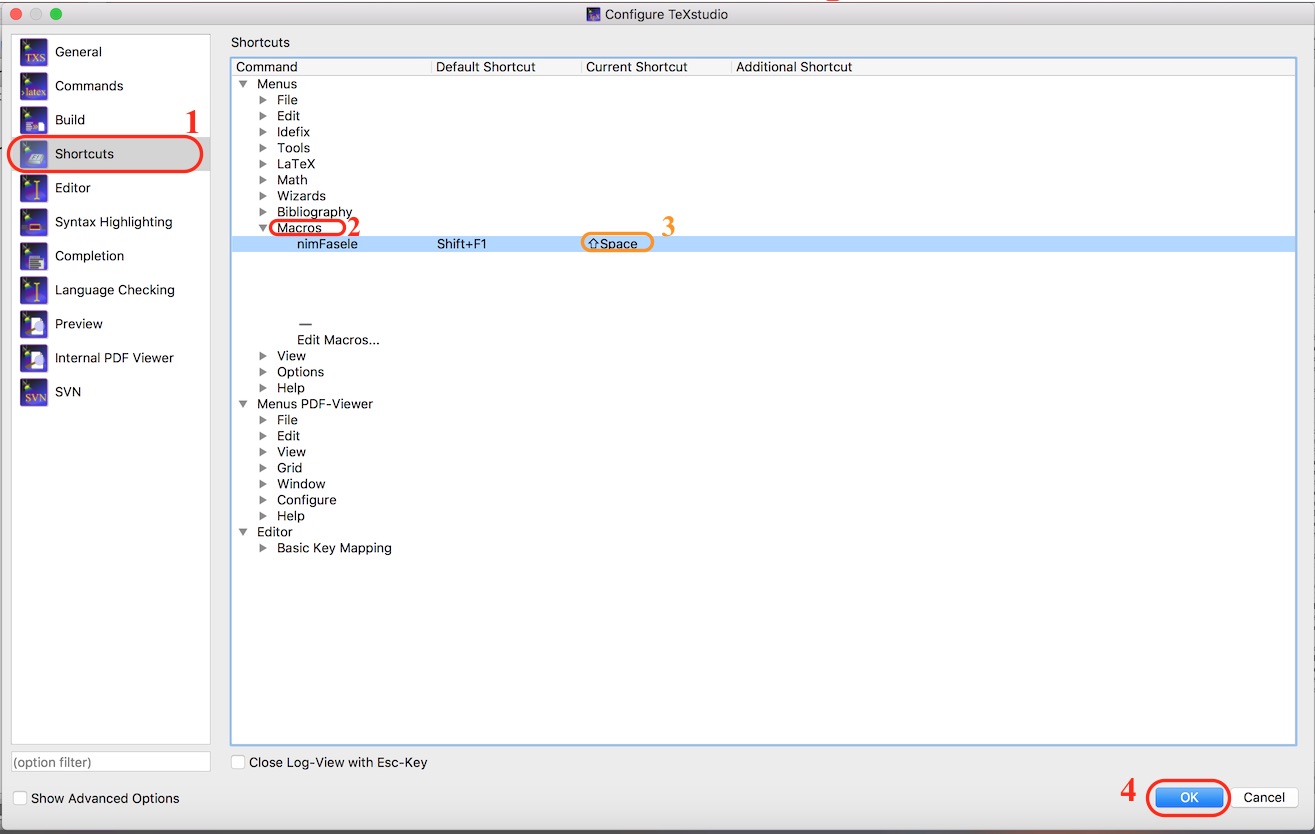Expand the LaTeX node

pos(264,164)
